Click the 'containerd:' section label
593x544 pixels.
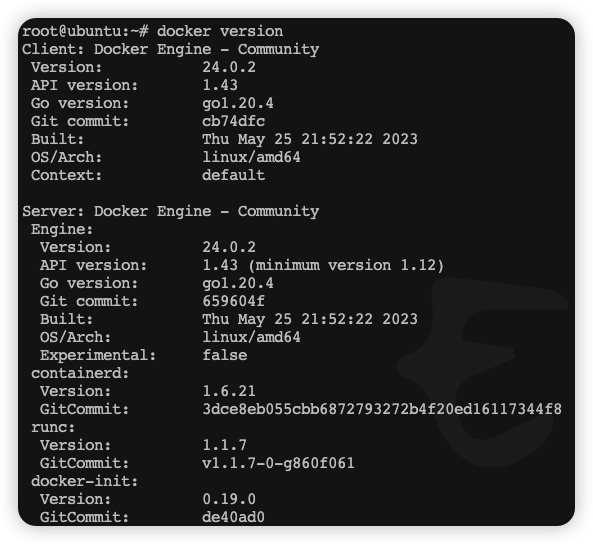[x=80, y=373]
